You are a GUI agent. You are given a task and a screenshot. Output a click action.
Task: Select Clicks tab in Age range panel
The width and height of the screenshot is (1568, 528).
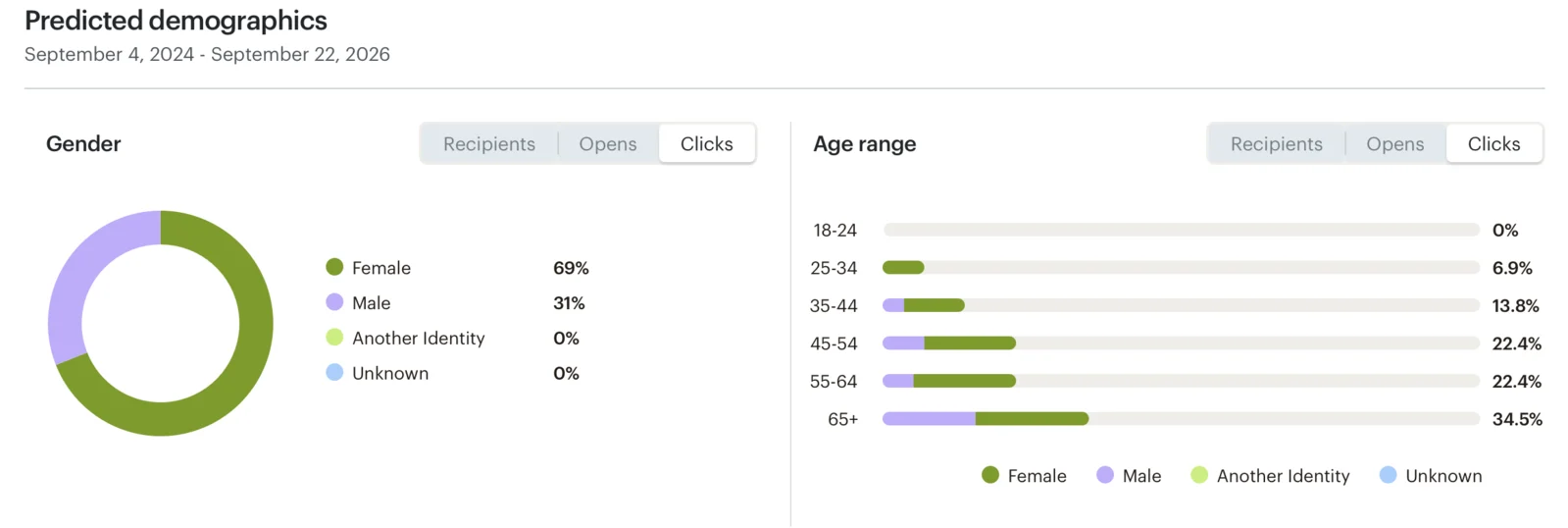pyautogui.click(x=1494, y=144)
